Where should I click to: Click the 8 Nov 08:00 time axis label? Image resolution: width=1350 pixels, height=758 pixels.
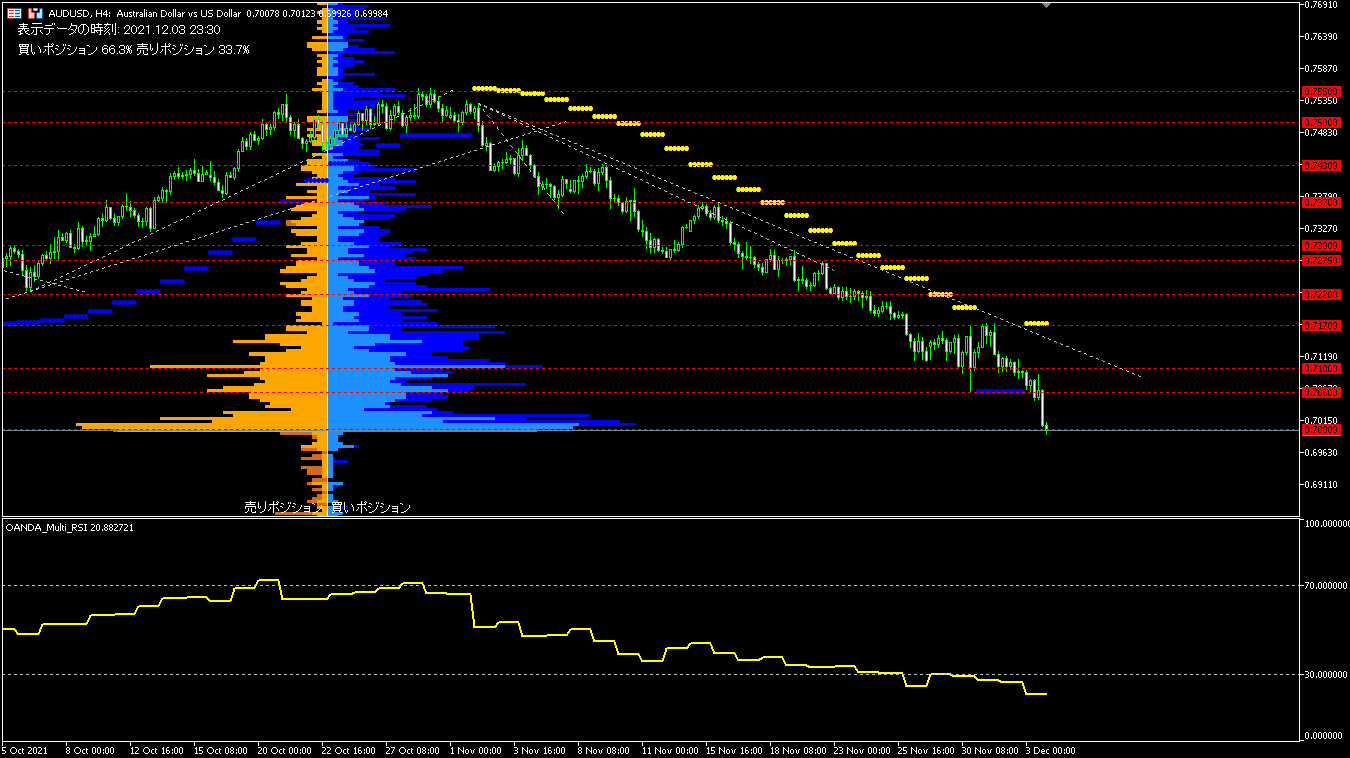tap(603, 749)
